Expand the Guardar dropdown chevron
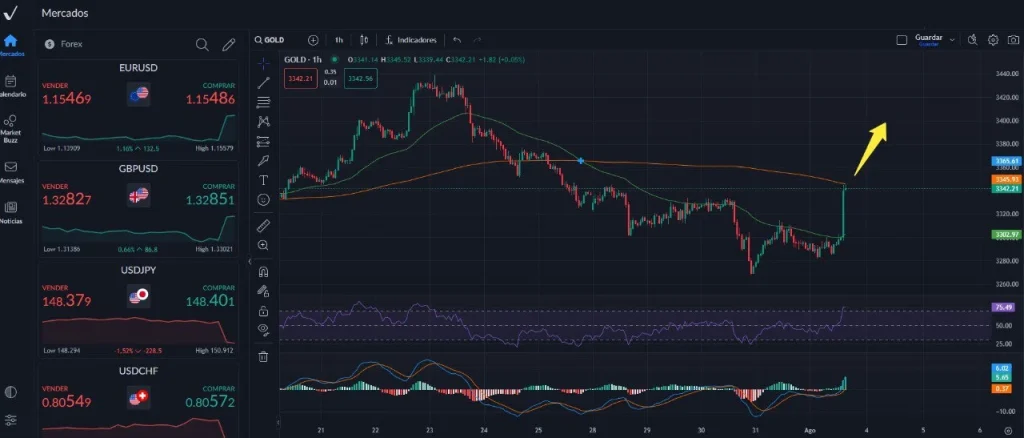Viewport: 1024px width, 438px height. click(952, 40)
